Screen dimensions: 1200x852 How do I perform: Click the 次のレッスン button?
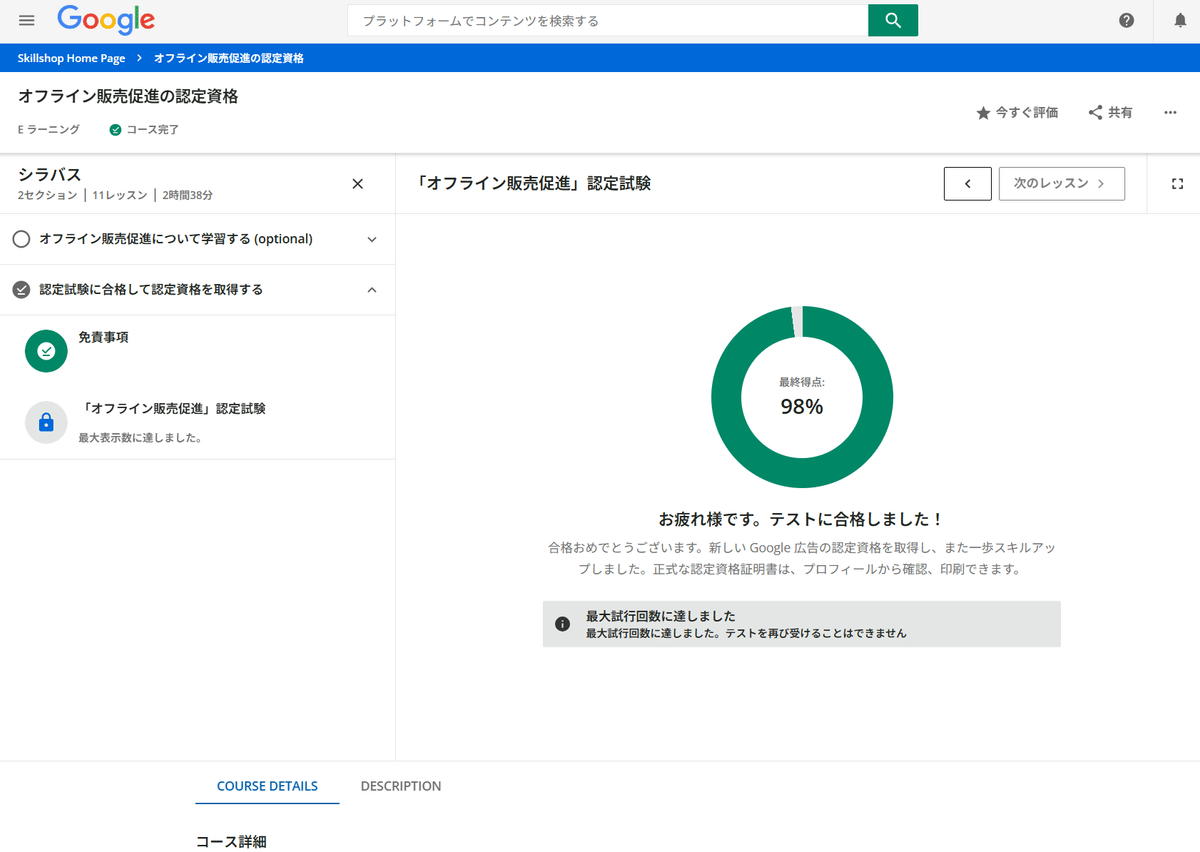pyautogui.click(x=1061, y=183)
